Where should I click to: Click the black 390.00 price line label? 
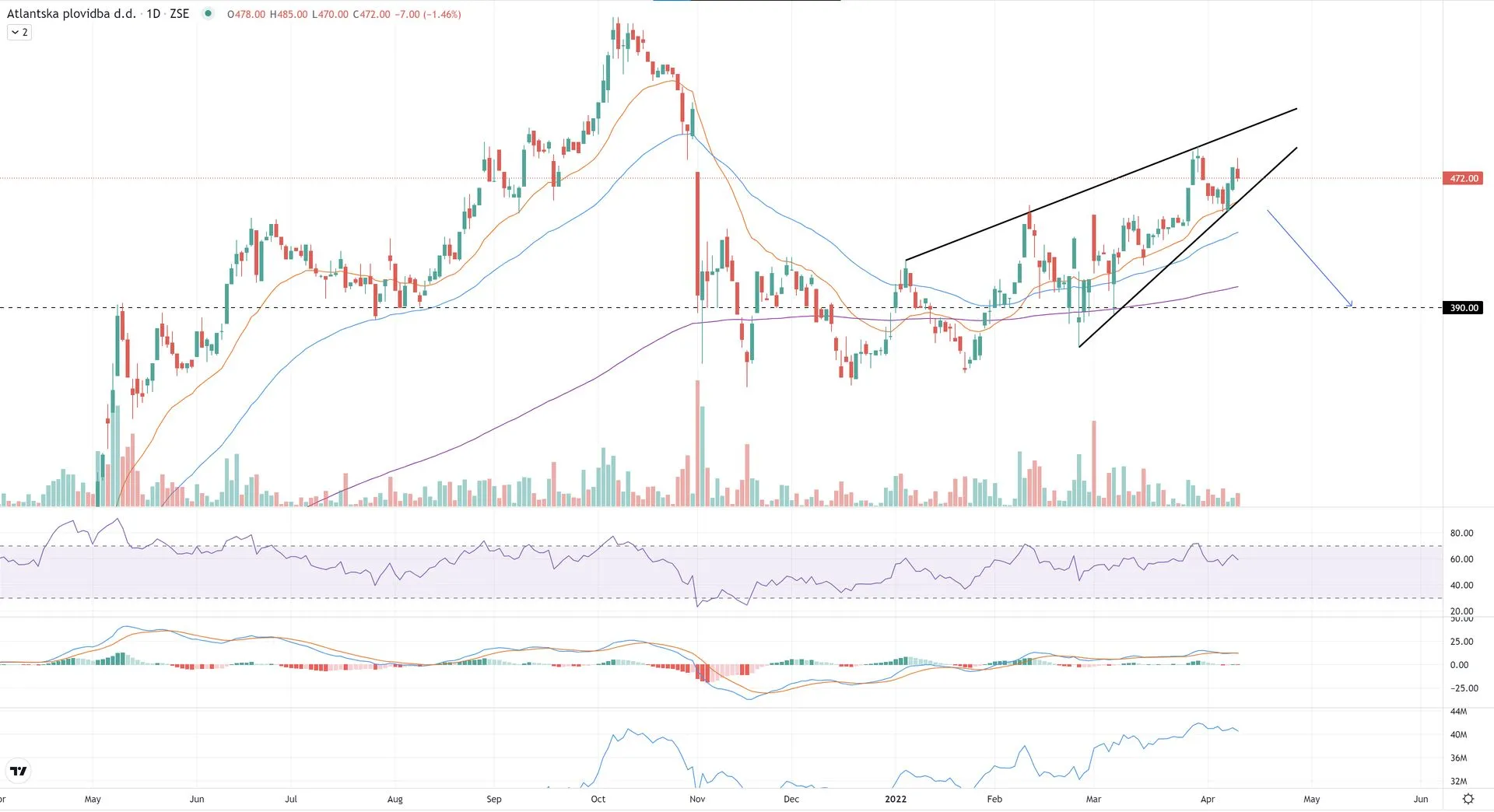tap(1463, 308)
